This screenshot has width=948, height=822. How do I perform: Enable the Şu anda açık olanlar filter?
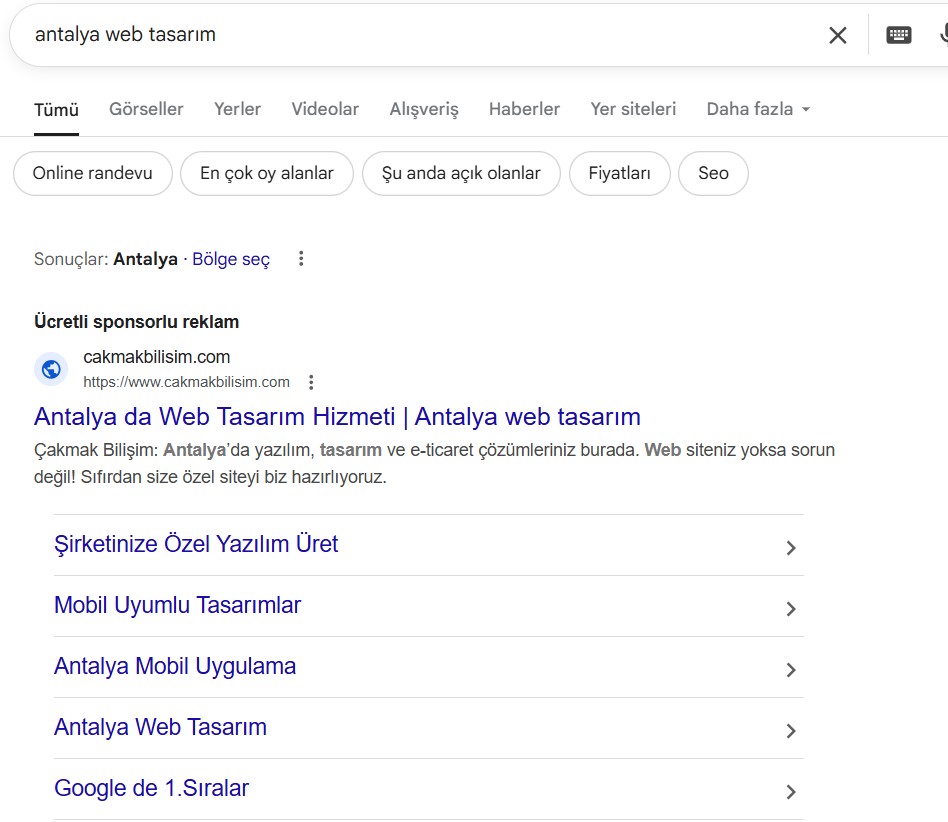(x=461, y=173)
